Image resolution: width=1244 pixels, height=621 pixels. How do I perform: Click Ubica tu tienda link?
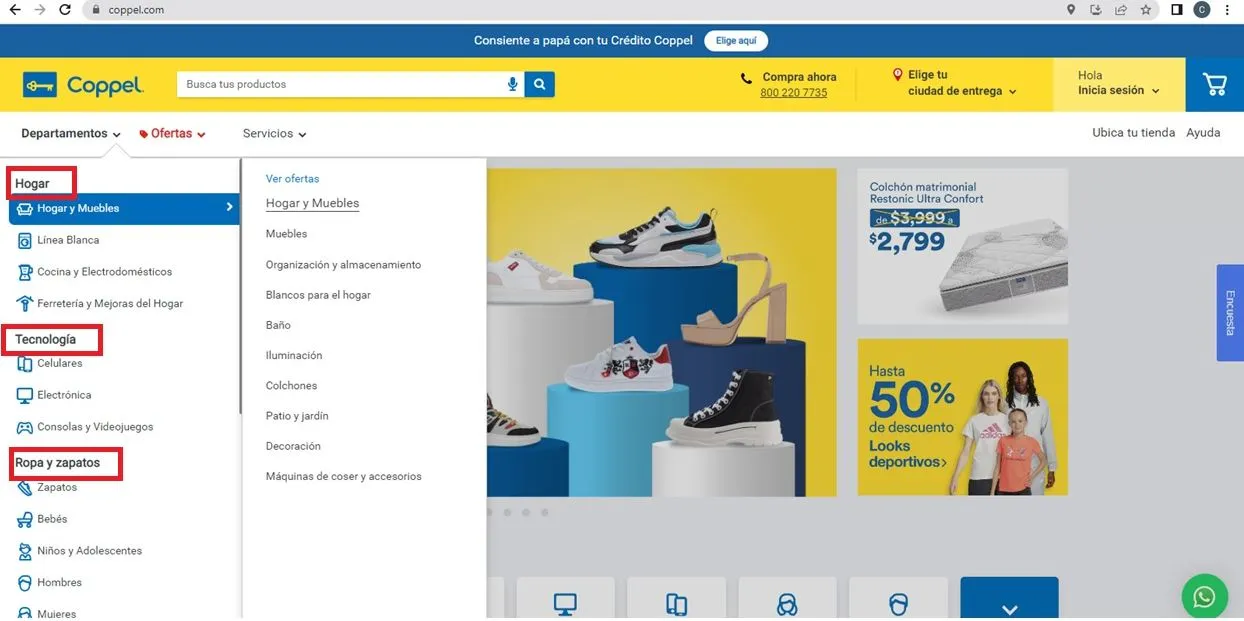[x=1133, y=133]
